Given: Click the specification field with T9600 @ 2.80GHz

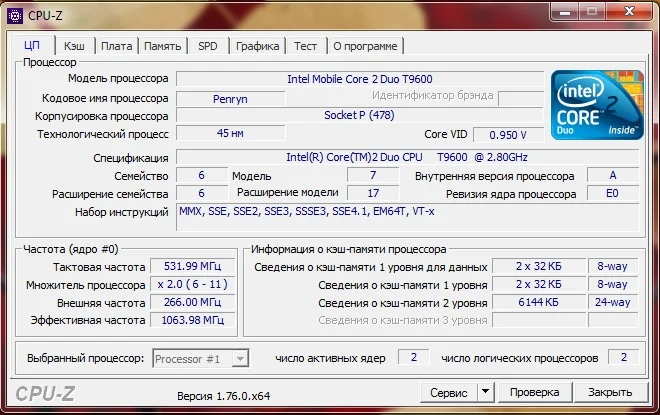Looking at the screenshot, I should tap(407, 157).
